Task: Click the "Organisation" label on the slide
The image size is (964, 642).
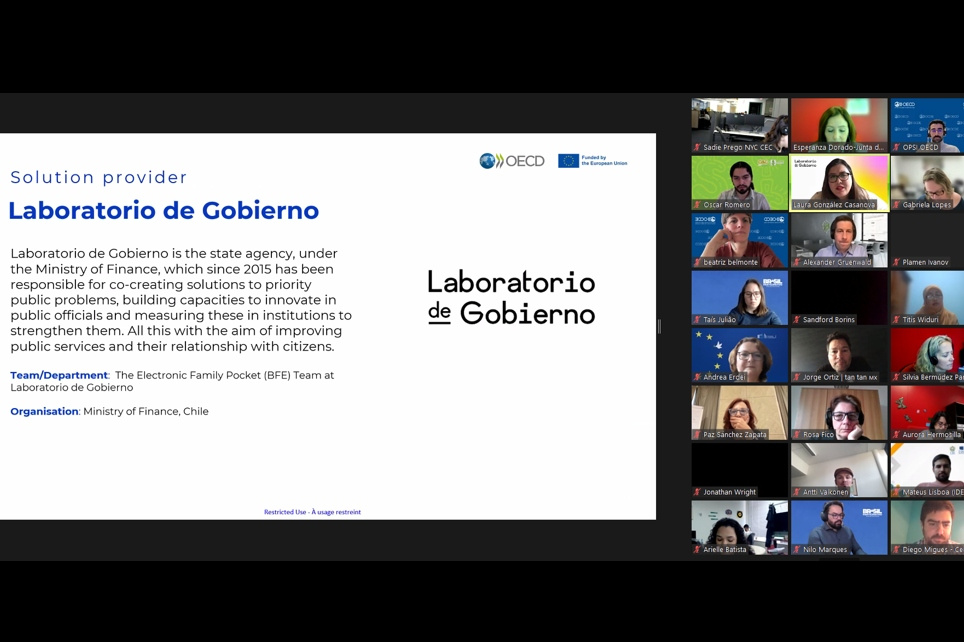Action: (x=44, y=411)
